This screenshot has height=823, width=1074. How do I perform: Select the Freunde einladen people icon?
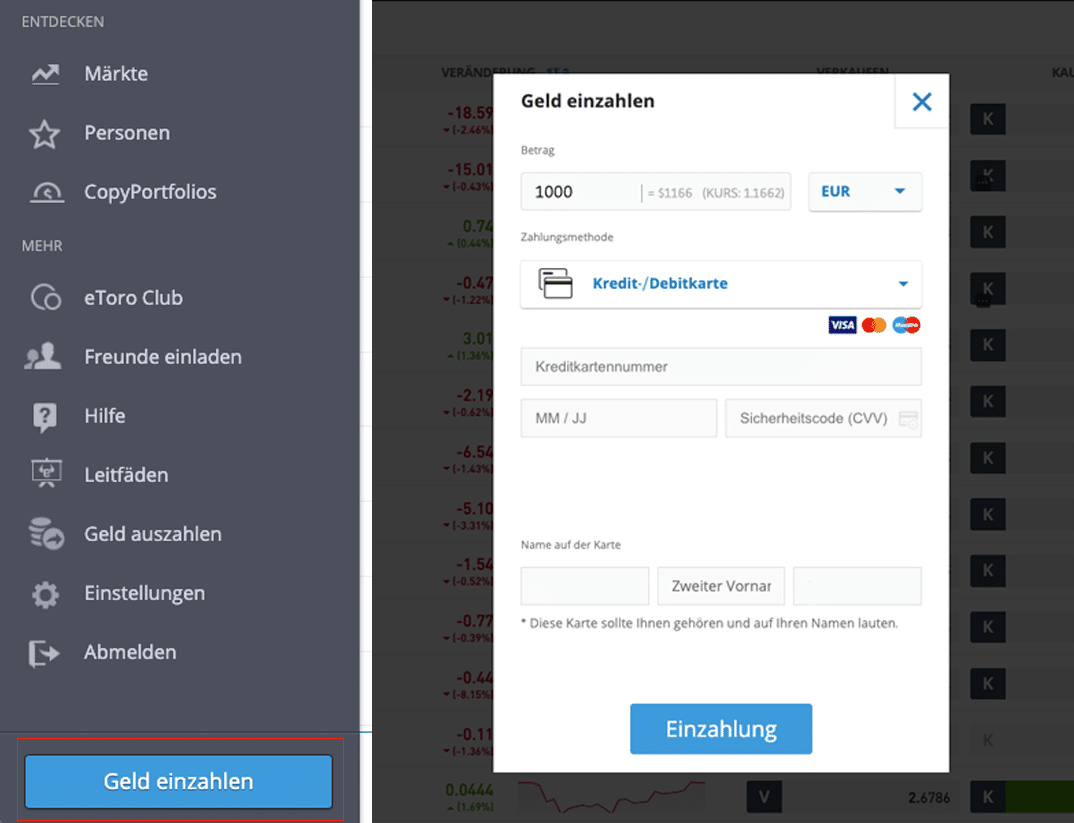click(x=42, y=357)
